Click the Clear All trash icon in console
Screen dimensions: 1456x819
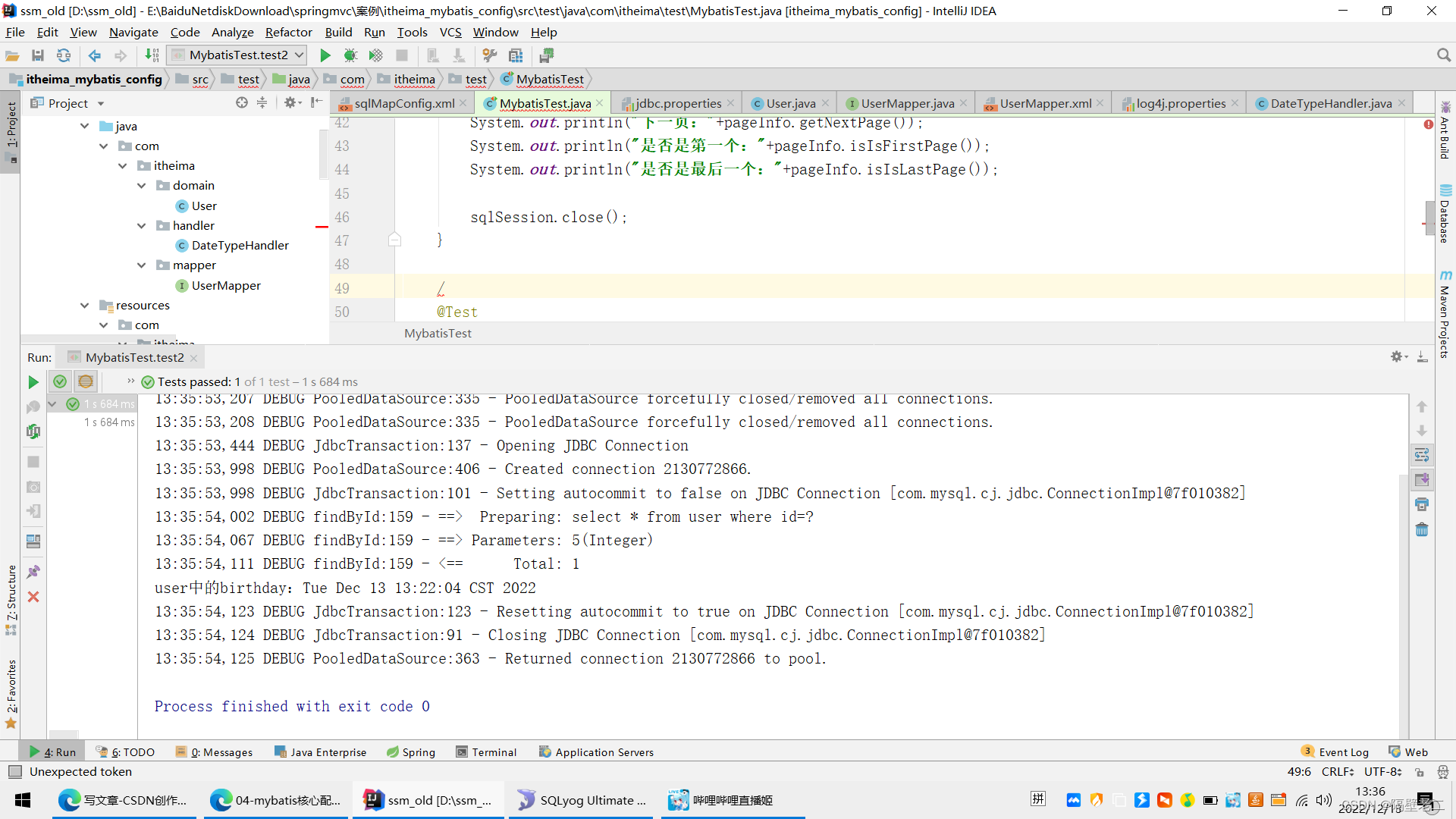click(x=1422, y=529)
